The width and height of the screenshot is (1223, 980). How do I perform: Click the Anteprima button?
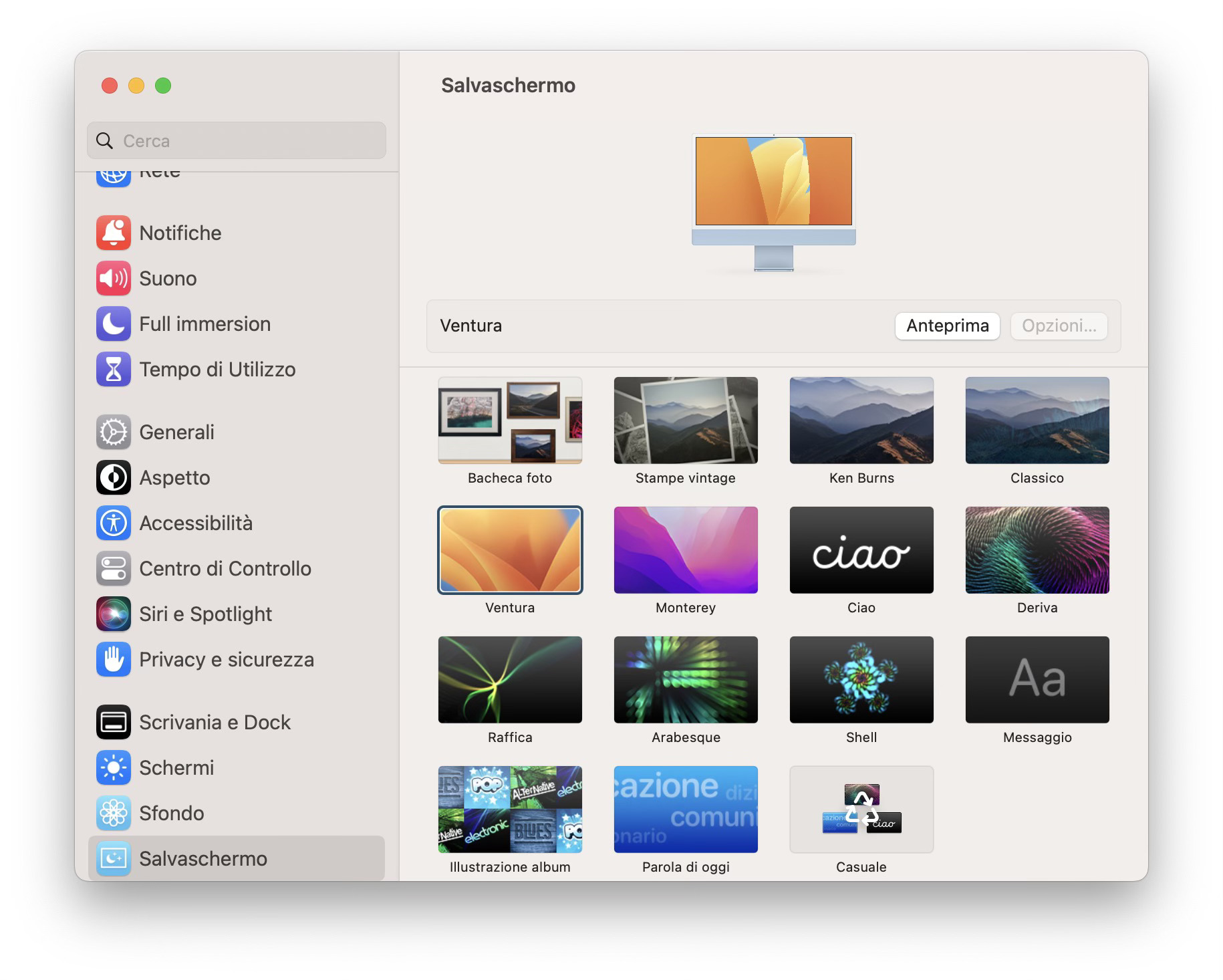tap(947, 326)
